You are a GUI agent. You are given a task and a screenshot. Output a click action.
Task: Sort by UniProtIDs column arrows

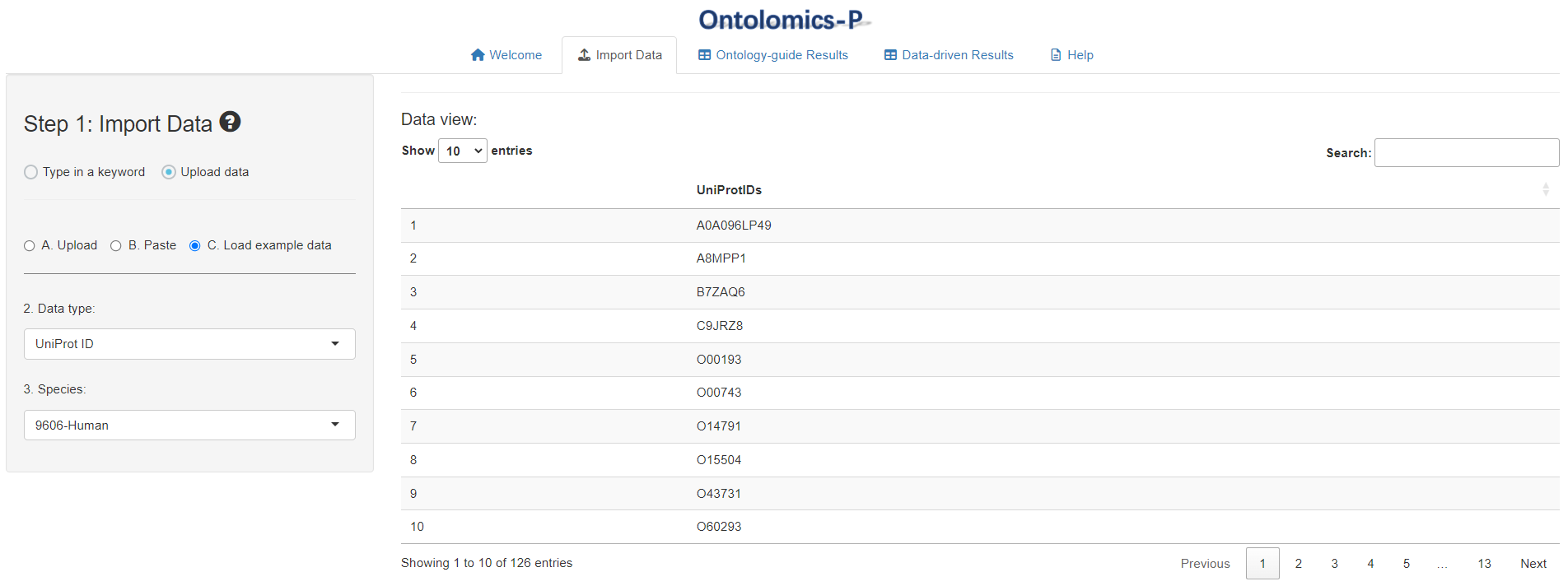pyautogui.click(x=1546, y=190)
